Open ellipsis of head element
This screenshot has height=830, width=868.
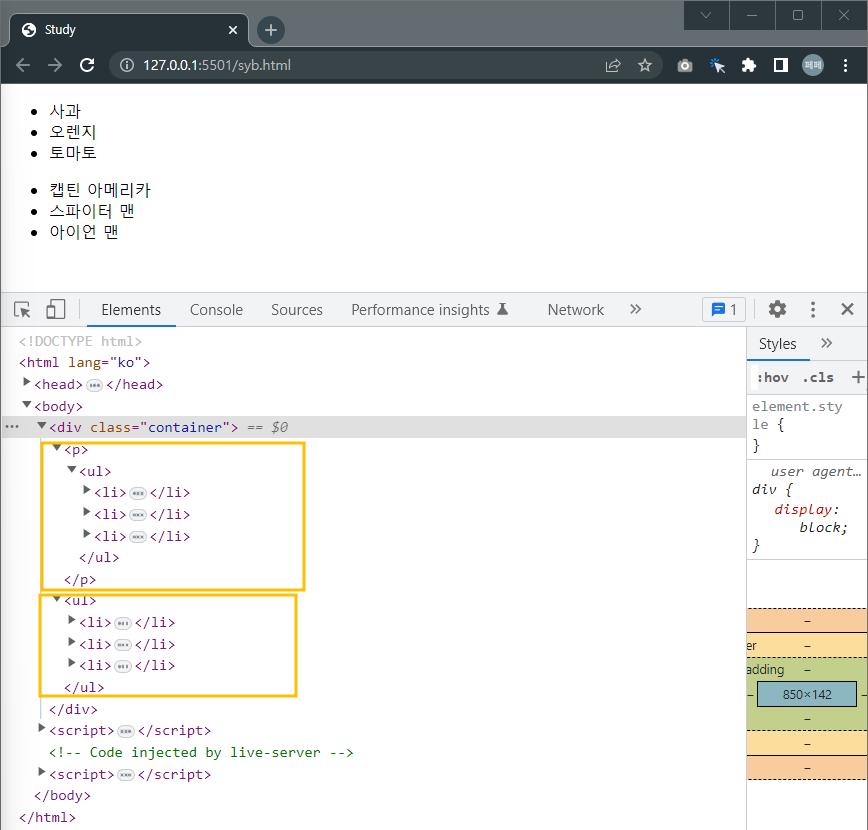pyautogui.click(x=95, y=385)
